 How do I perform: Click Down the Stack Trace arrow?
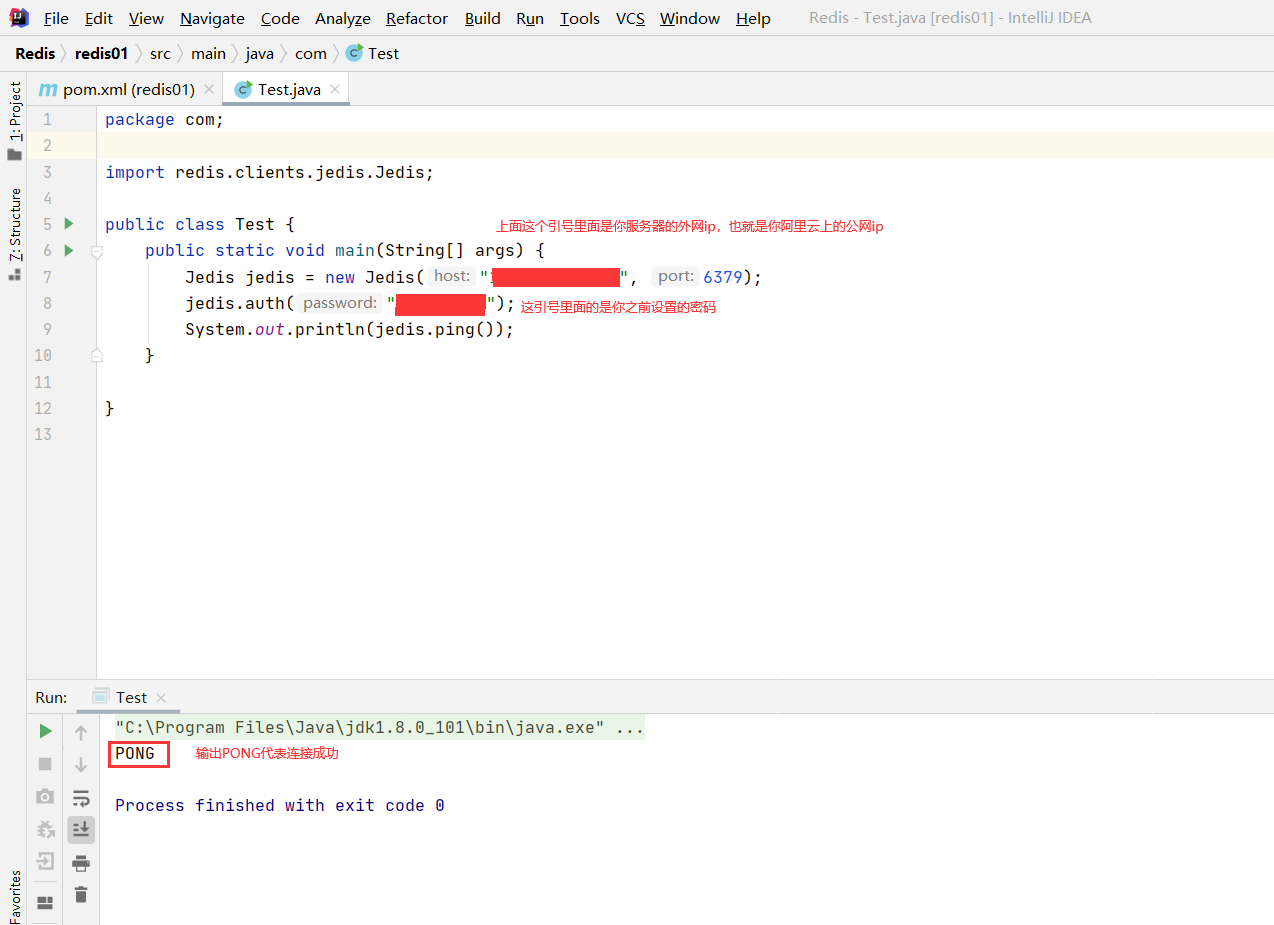(81, 765)
